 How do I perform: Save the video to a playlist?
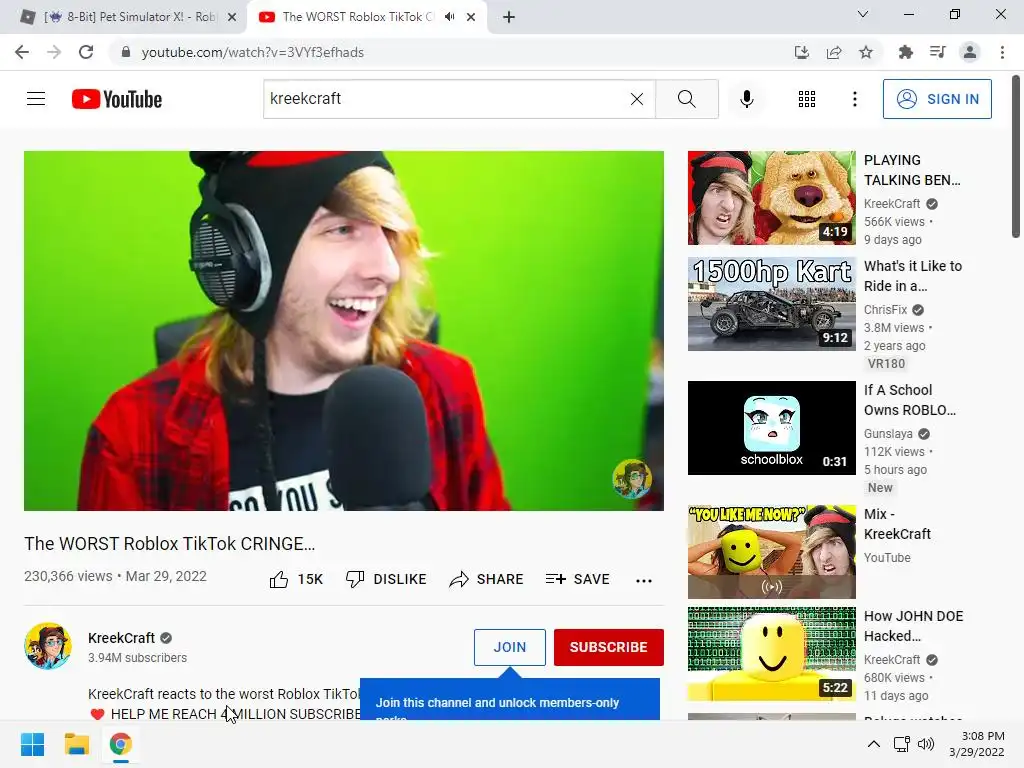(577, 579)
